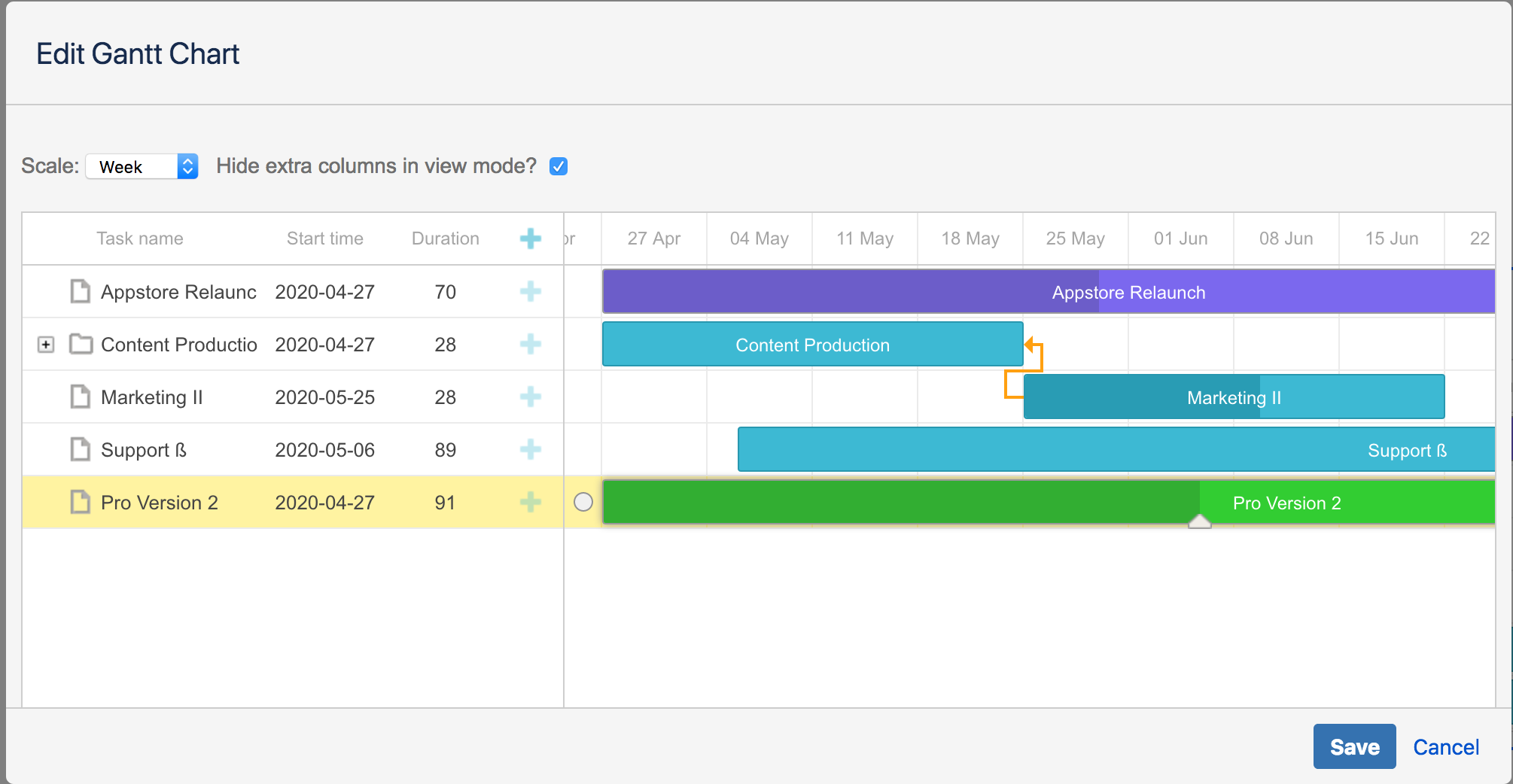The image size is (1513, 784).
Task: Click the Support ß file icon
Action: point(81,449)
